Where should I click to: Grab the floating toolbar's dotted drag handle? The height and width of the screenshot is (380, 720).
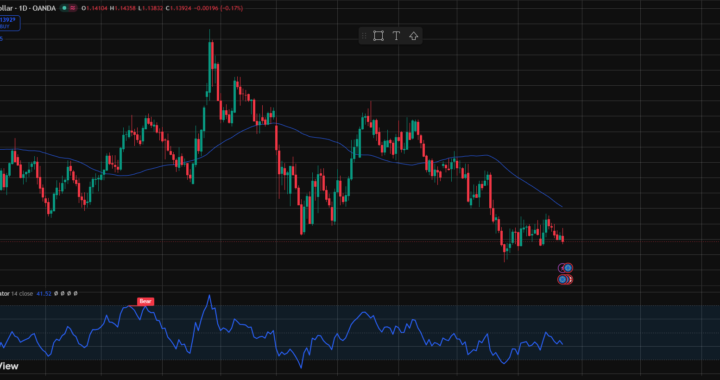[x=364, y=36]
